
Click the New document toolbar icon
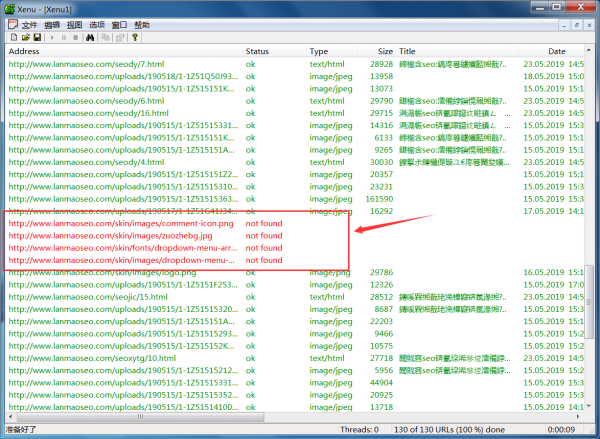tap(11, 37)
